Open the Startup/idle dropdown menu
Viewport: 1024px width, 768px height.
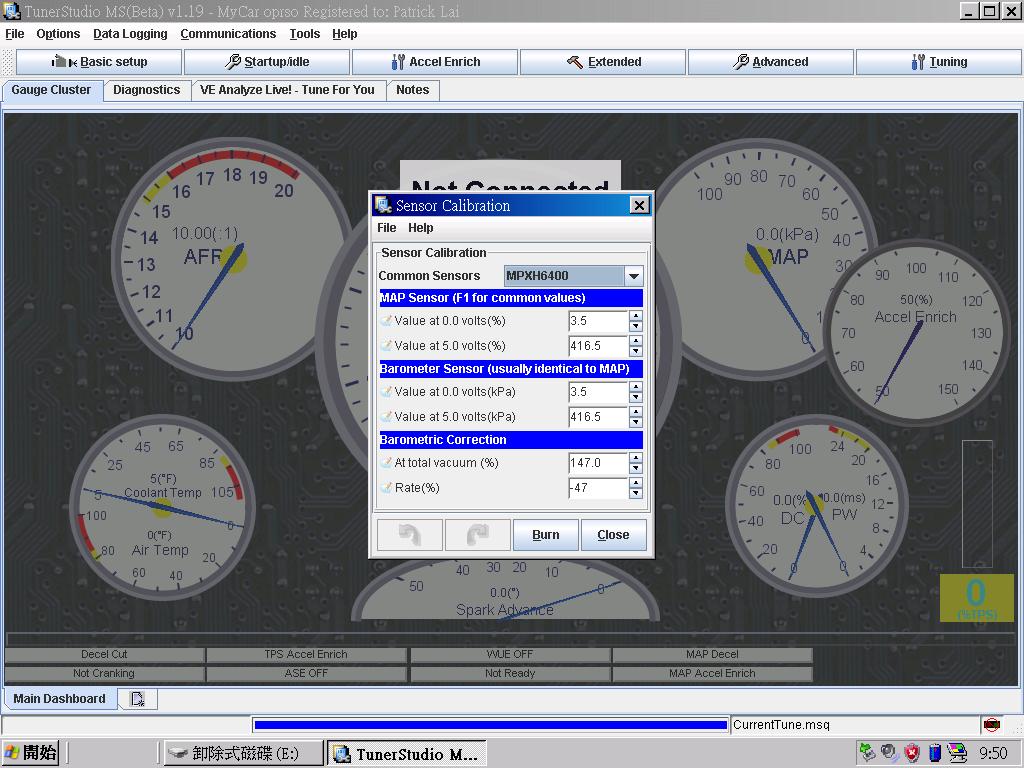pyautogui.click(x=267, y=62)
